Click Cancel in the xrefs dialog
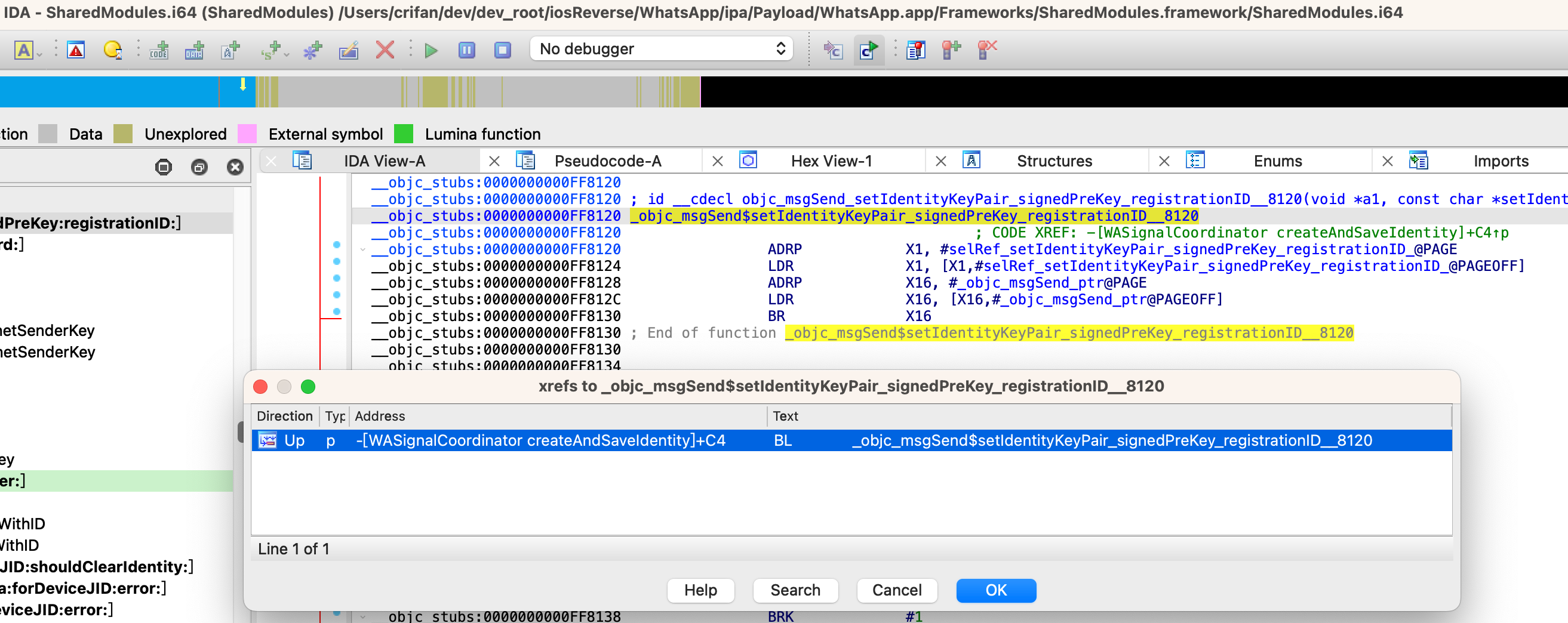The height and width of the screenshot is (623, 1568). pyautogui.click(x=897, y=590)
